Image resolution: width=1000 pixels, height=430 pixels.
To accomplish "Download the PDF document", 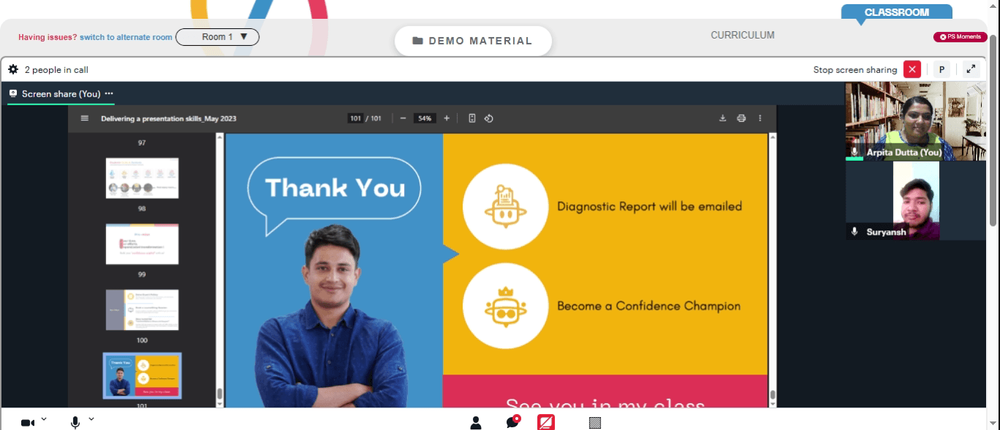I will (x=723, y=118).
